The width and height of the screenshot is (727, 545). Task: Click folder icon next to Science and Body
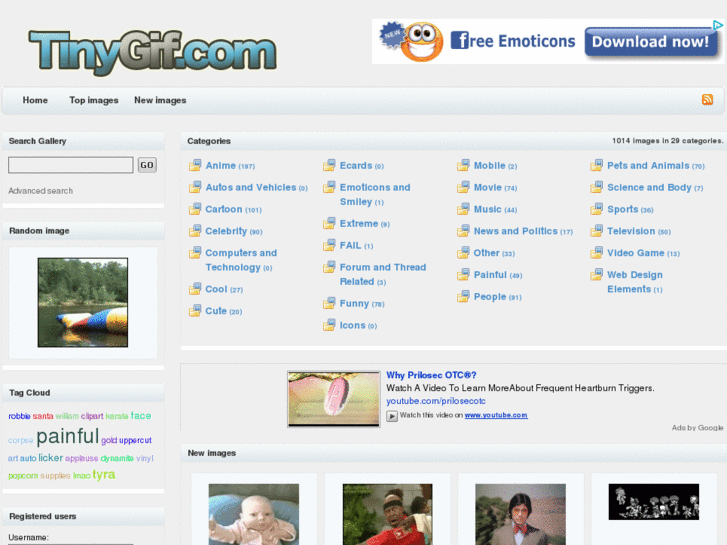pyautogui.click(x=597, y=187)
